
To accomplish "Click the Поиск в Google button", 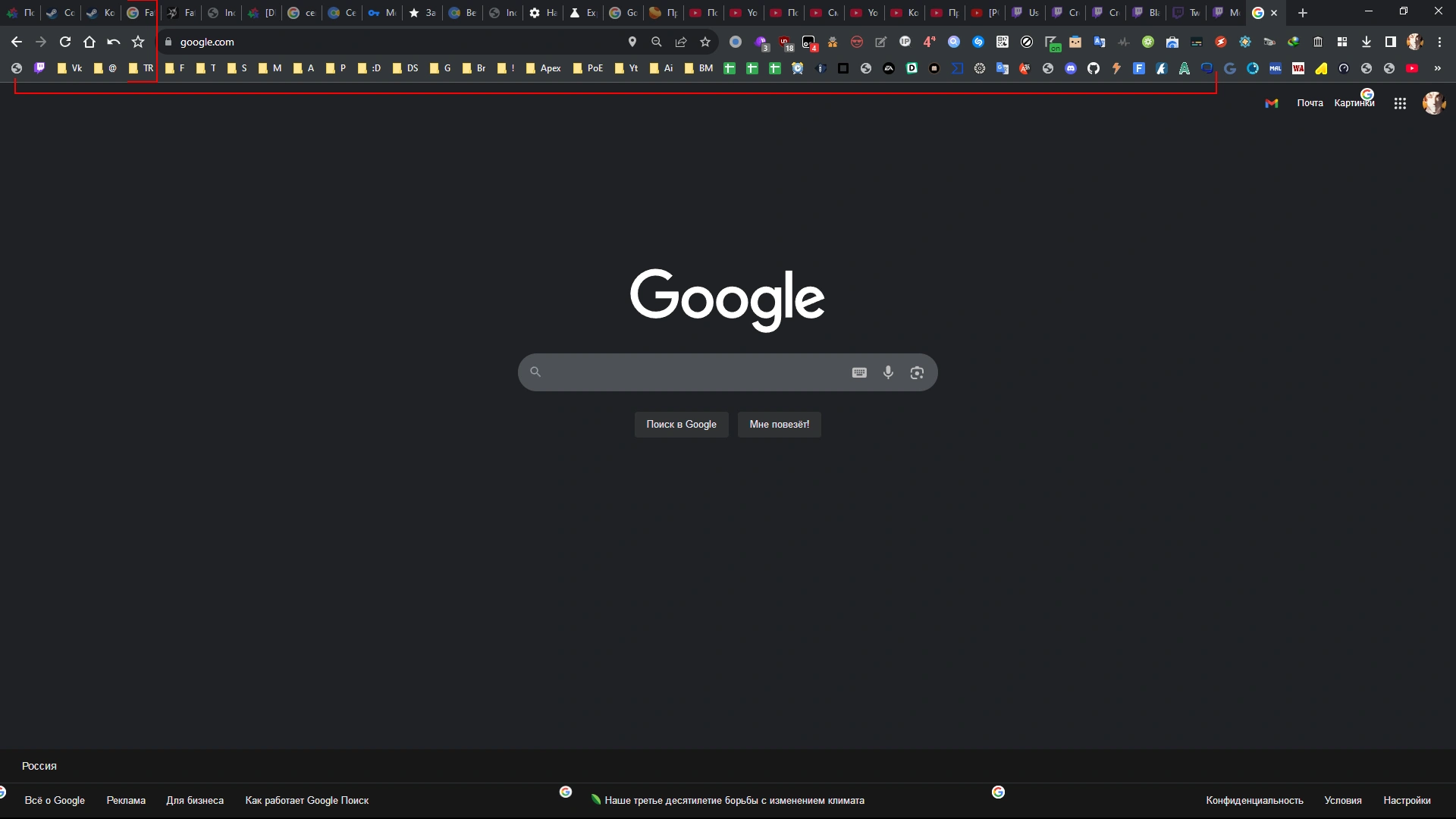I will point(681,425).
